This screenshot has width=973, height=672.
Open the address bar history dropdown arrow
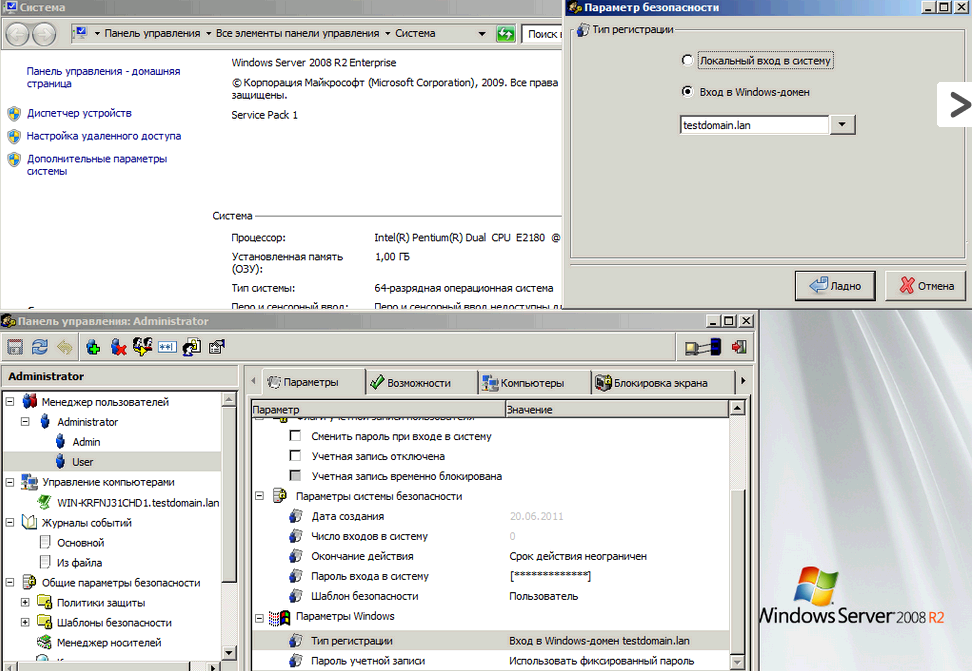(x=482, y=34)
